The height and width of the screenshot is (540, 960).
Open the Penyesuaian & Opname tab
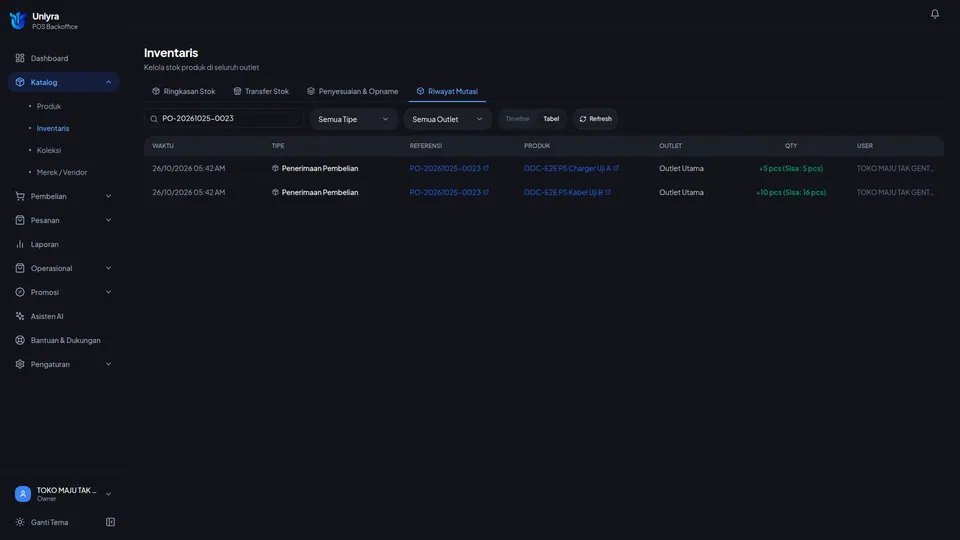353,91
